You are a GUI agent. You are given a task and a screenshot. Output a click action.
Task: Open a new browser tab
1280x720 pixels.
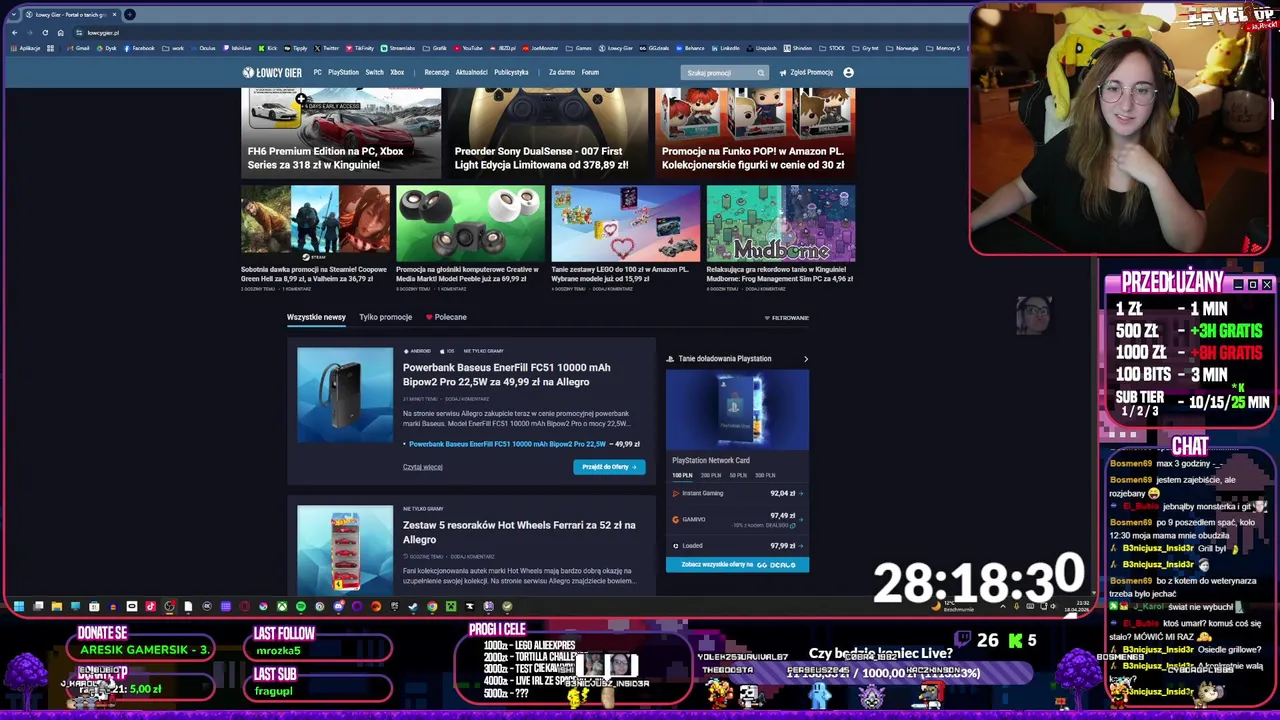tap(130, 14)
